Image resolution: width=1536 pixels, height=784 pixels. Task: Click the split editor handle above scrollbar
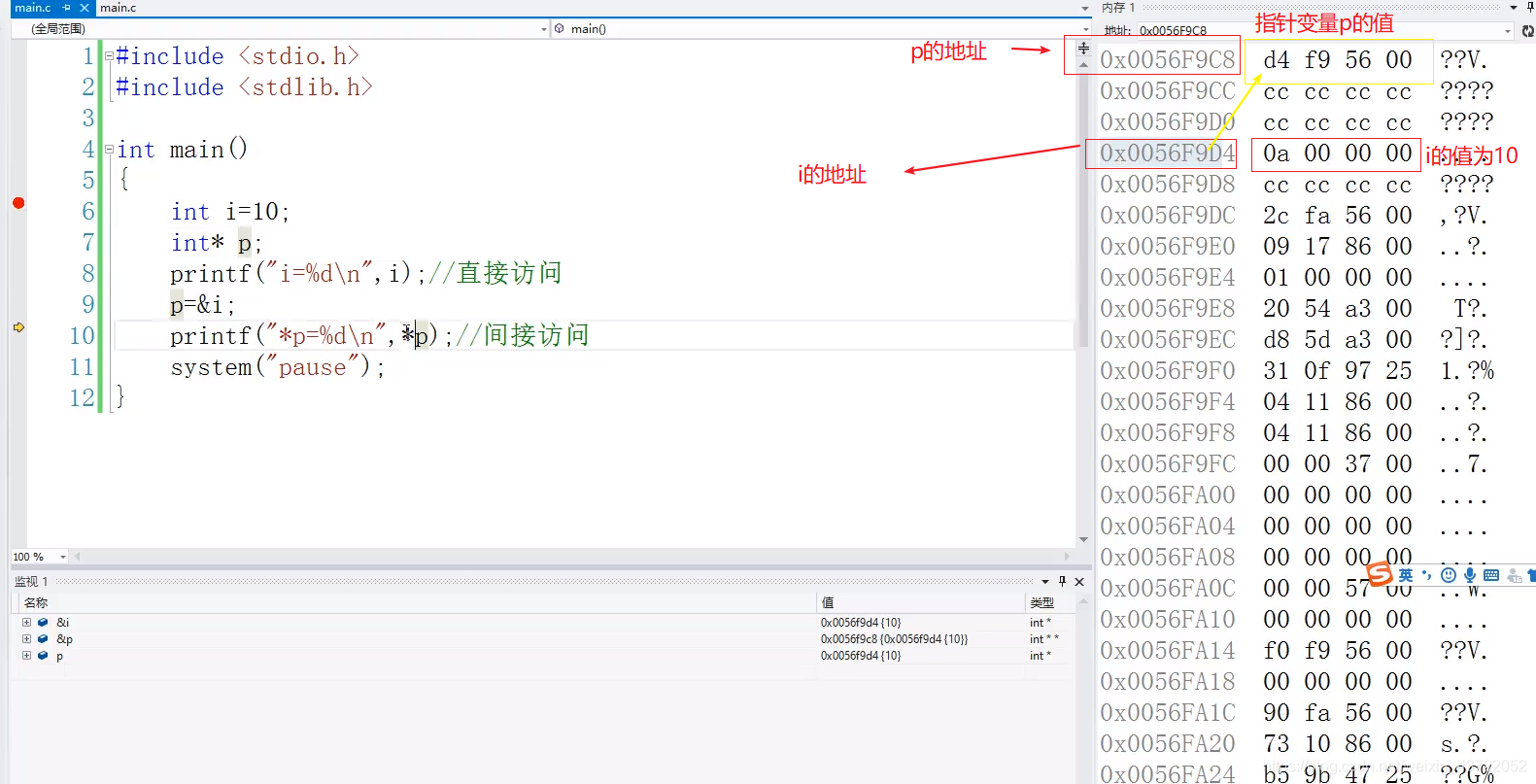pyautogui.click(x=1083, y=47)
